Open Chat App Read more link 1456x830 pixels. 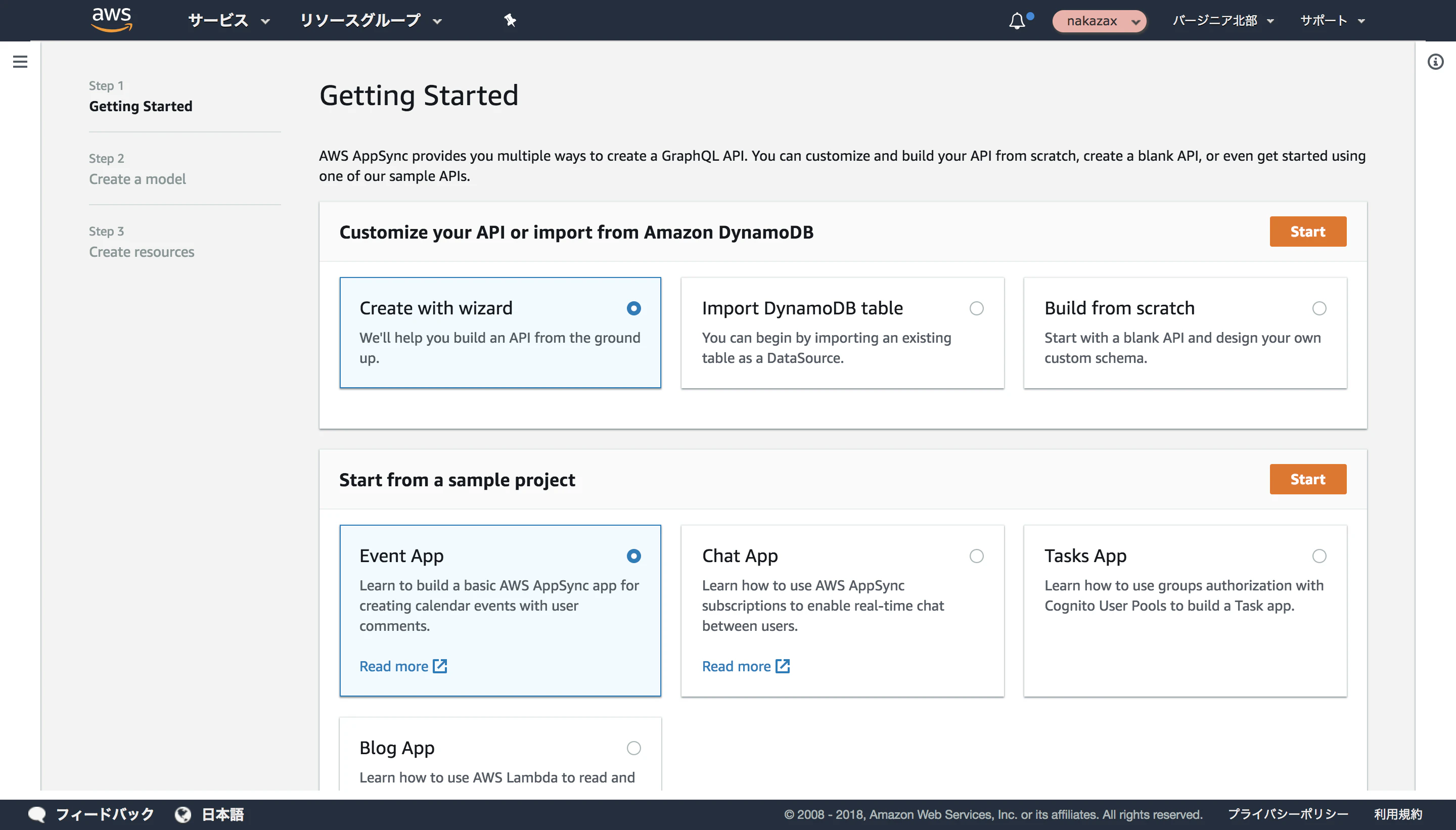point(736,666)
